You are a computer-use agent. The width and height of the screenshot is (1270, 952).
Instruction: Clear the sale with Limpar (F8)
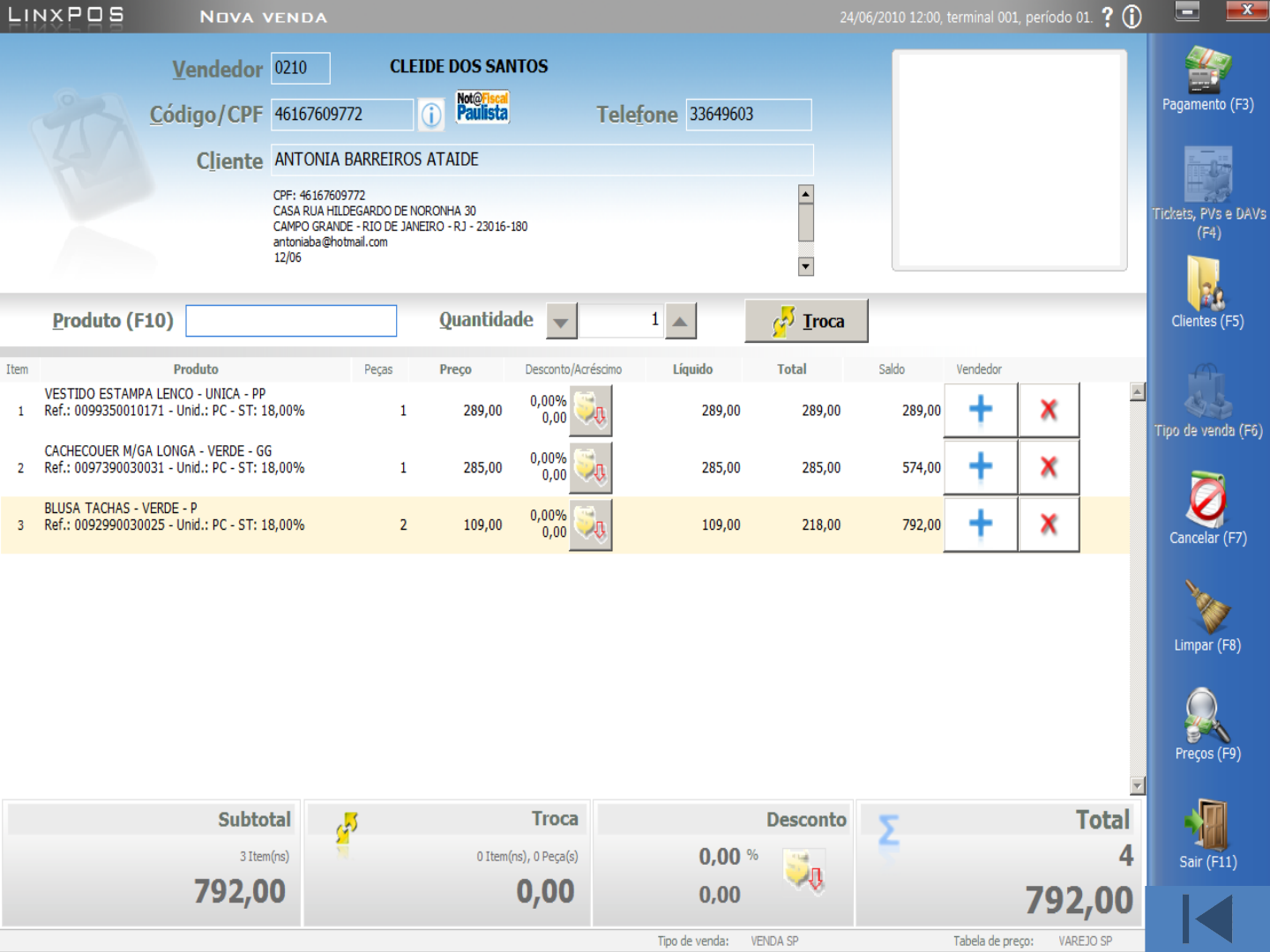coord(1207,617)
